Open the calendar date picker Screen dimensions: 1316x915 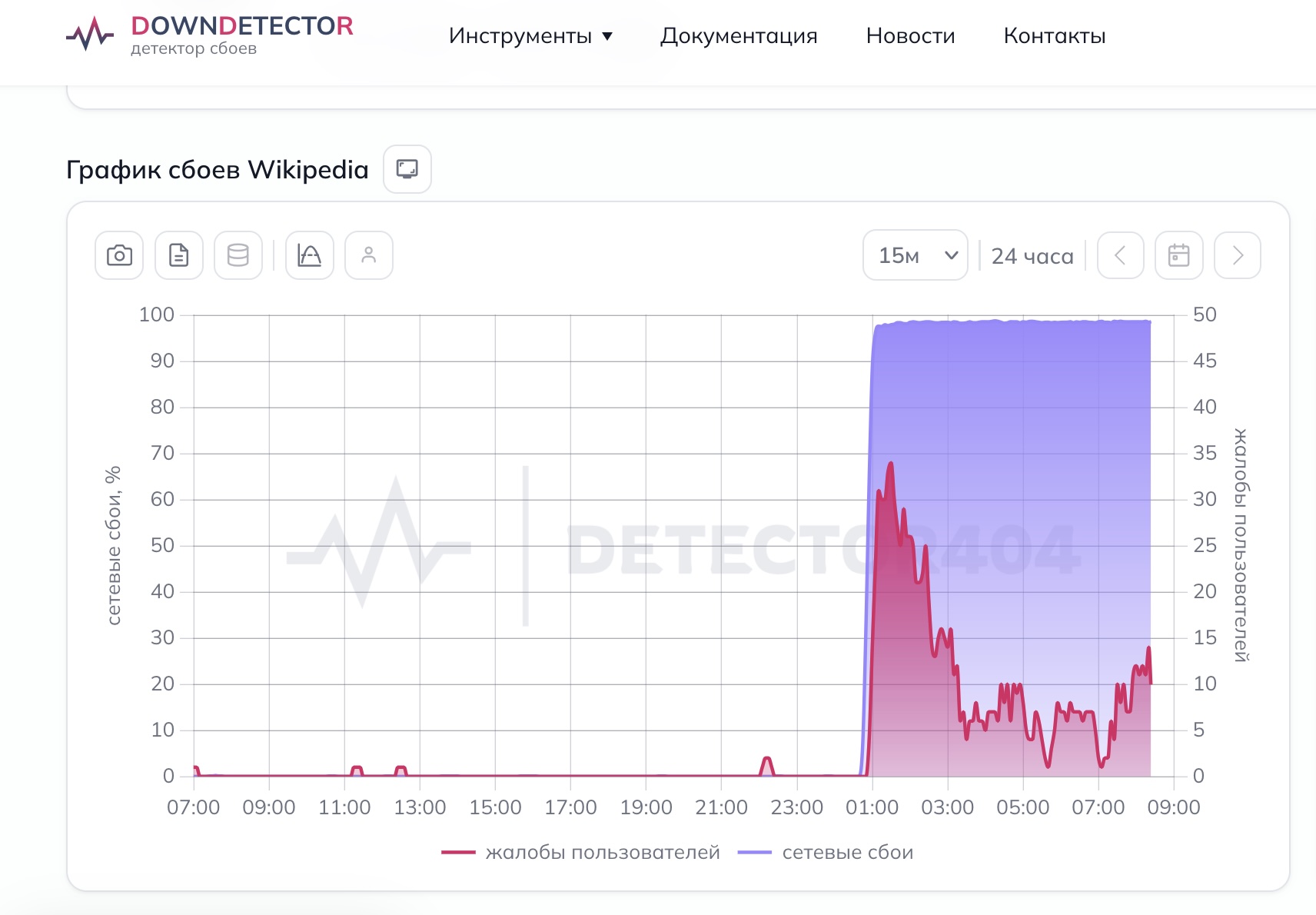(1179, 255)
